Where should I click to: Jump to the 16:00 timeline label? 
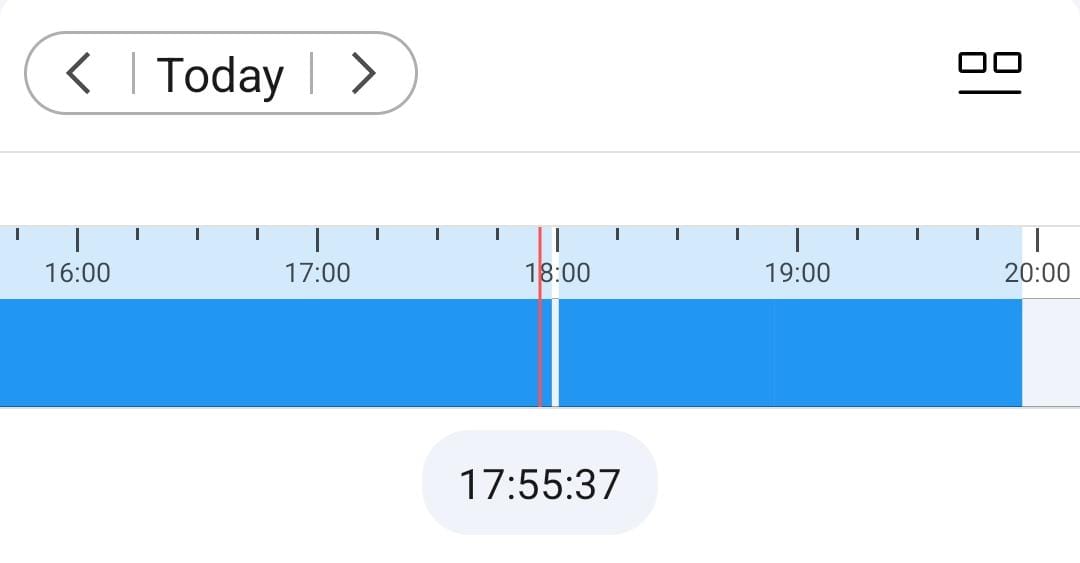coord(78,272)
